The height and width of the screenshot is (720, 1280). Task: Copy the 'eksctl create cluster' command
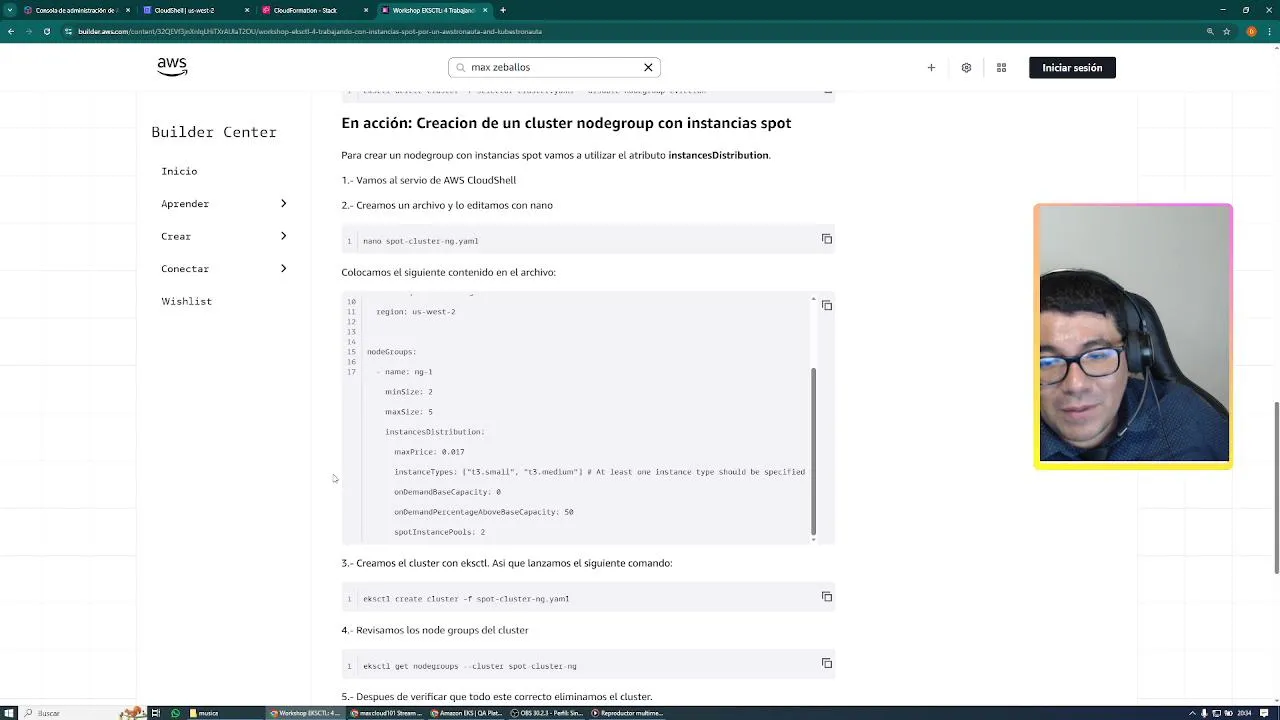point(827,597)
